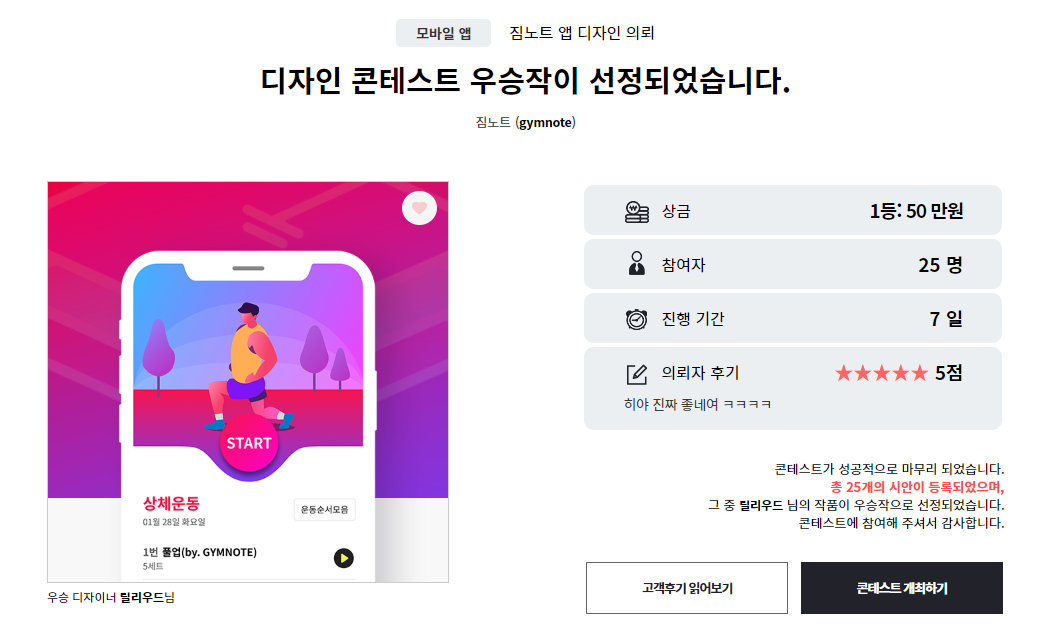1041x638 pixels.
Task: Click the 참여자 25명 info row
Action: [x=793, y=264]
